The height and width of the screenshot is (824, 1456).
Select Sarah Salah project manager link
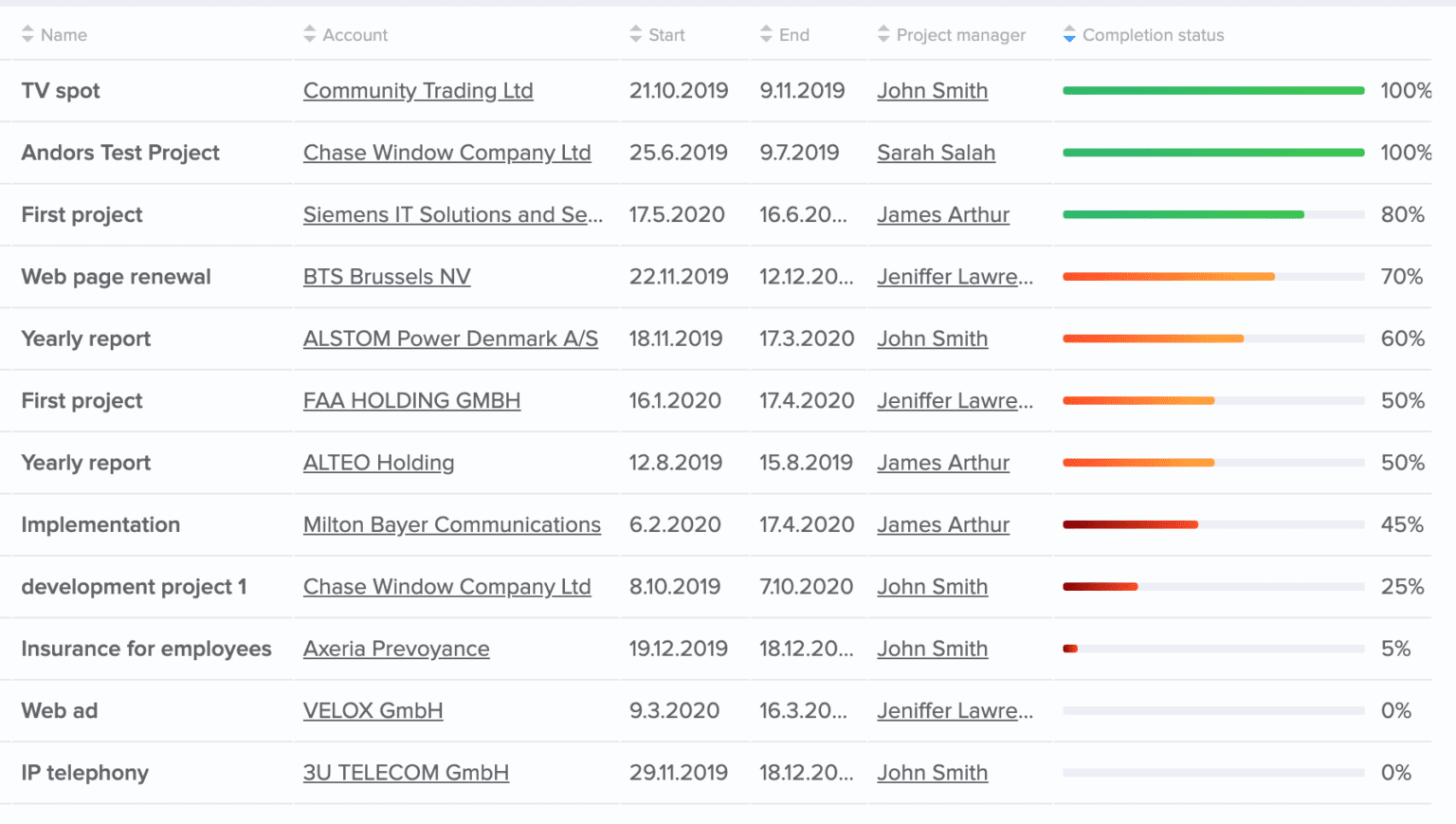pyautogui.click(x=936, y=153)
